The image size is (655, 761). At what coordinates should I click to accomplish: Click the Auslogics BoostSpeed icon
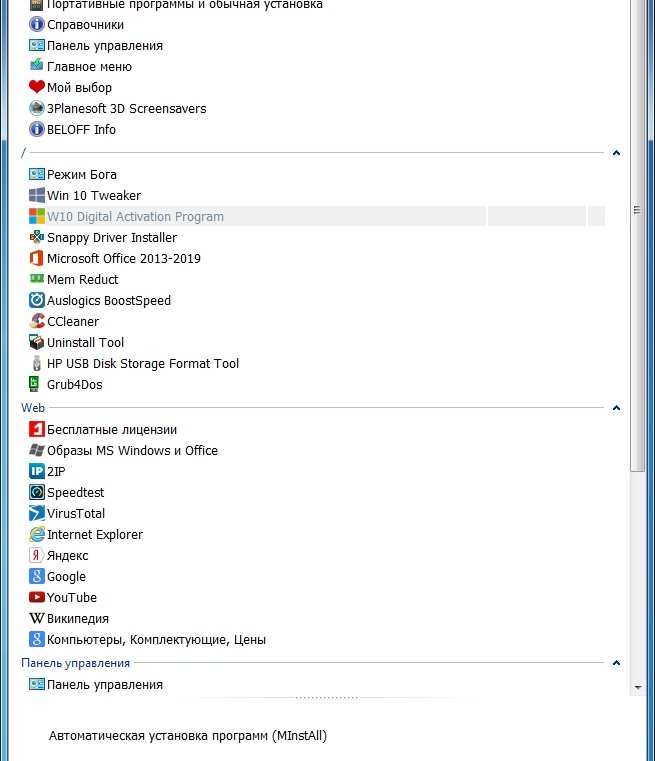36,300
